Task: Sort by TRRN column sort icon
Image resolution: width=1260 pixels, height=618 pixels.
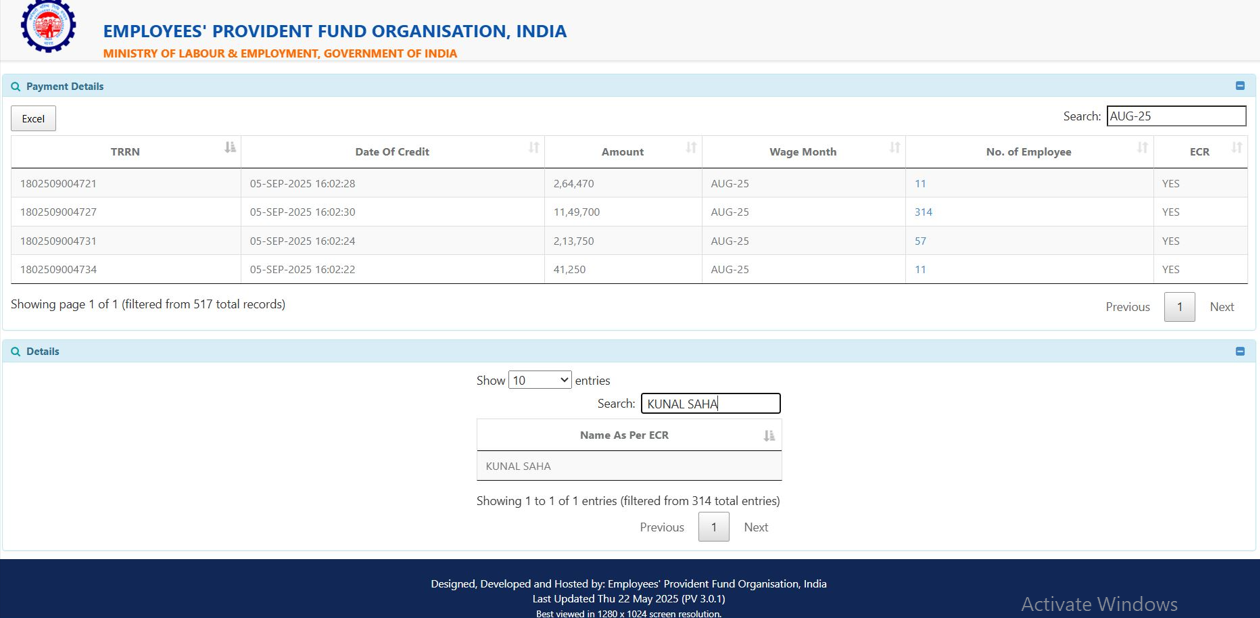Action: [x=230, y=148]
